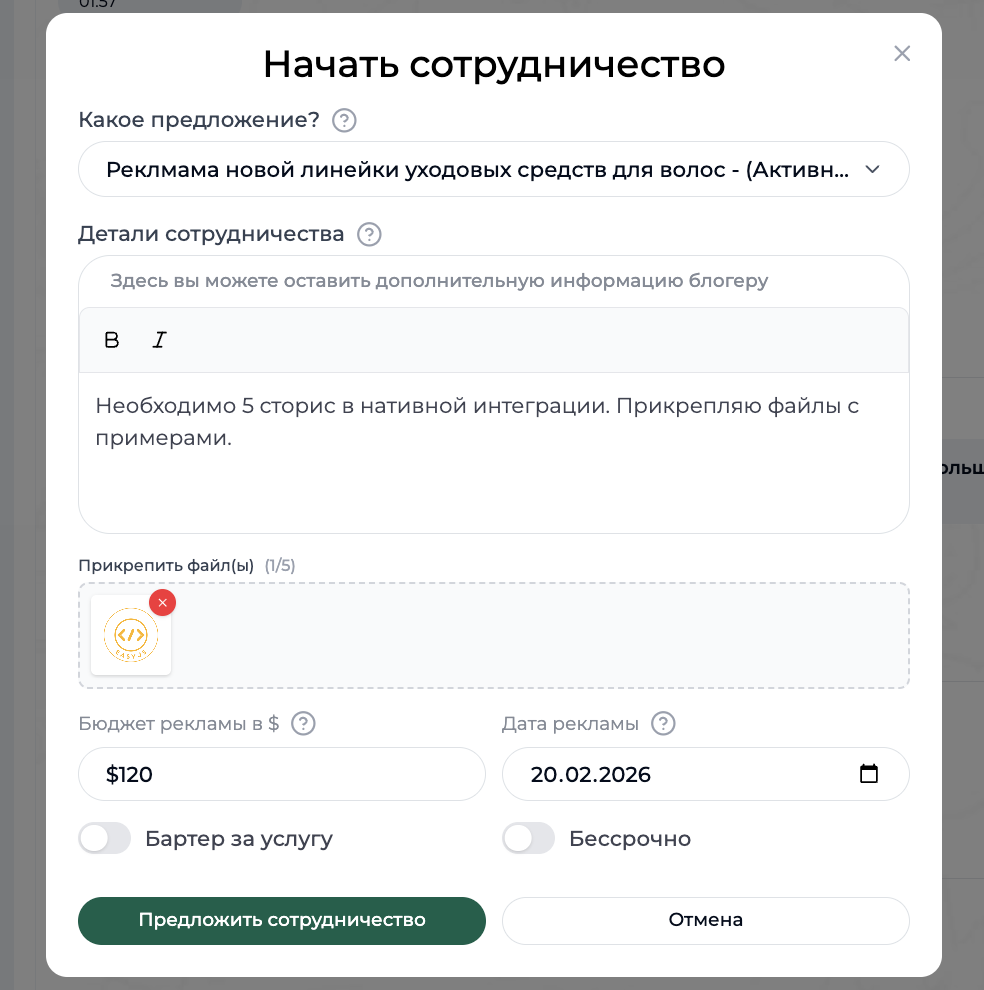Screen dimensions: 984x990
Task: Click 'Предложить сотрудничество' to submit
Action: pos(281,920)
